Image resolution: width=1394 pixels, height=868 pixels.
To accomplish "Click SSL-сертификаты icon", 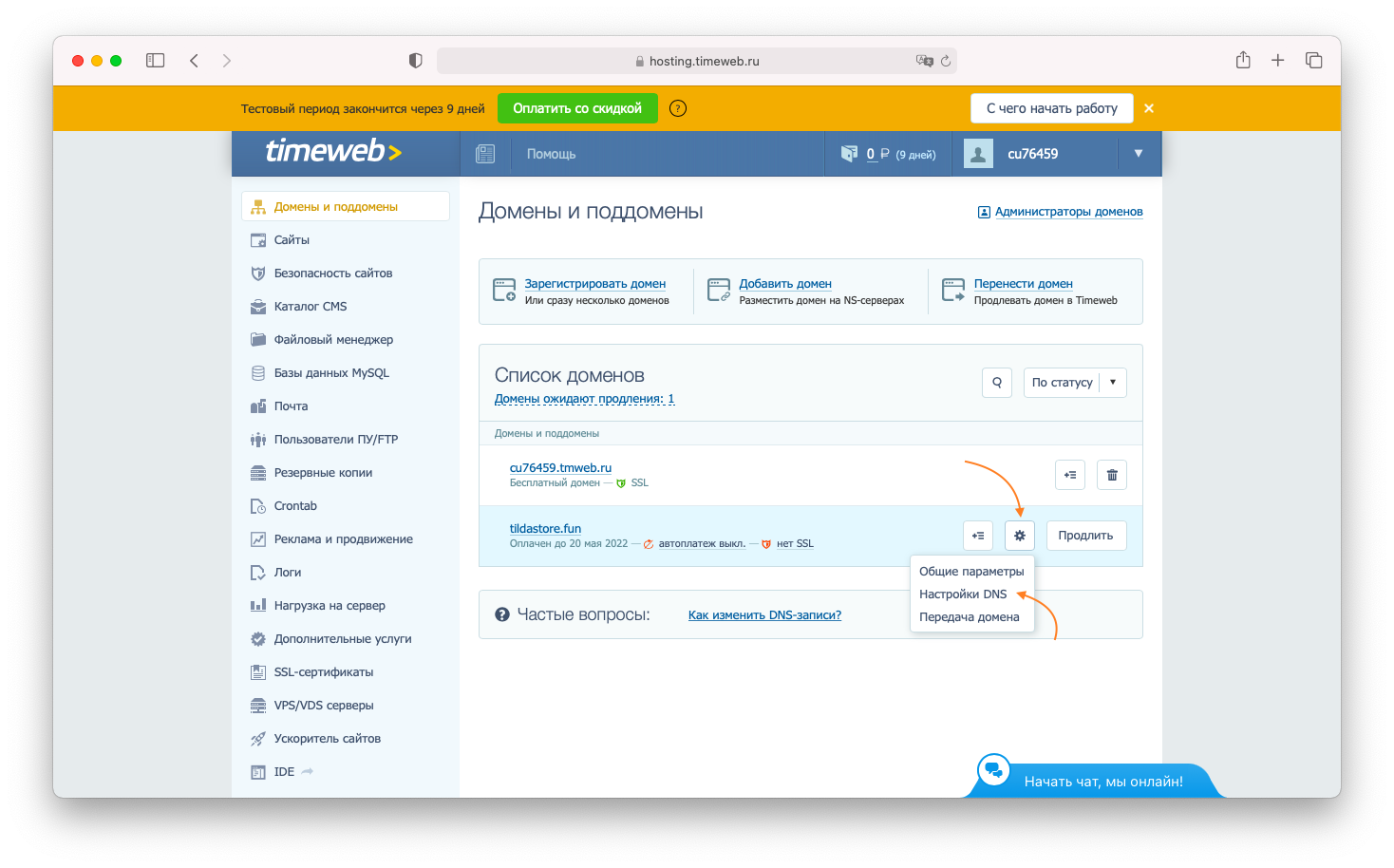I will [258, 672].
